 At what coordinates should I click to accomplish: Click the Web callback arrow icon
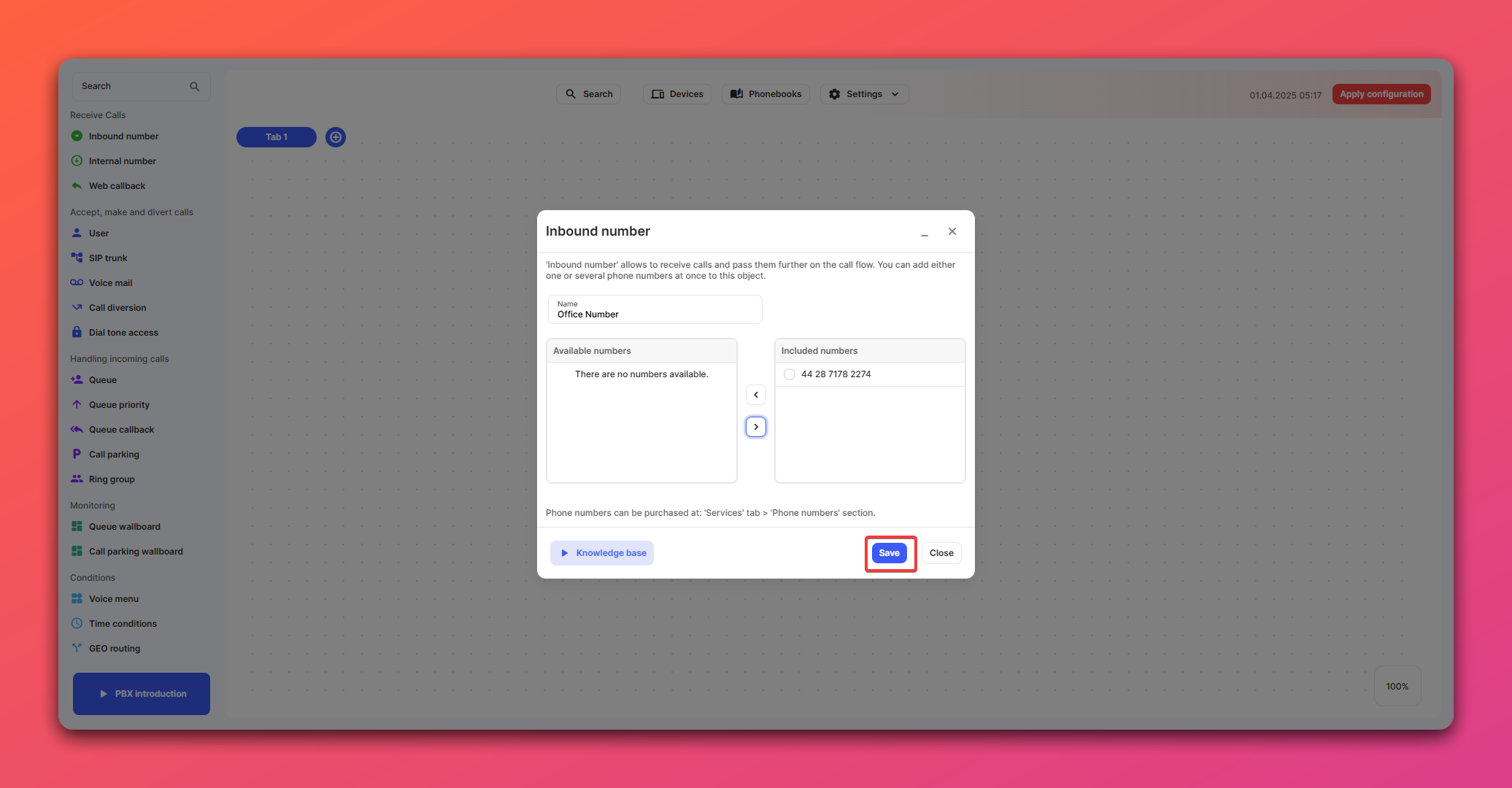pos(77,185)
